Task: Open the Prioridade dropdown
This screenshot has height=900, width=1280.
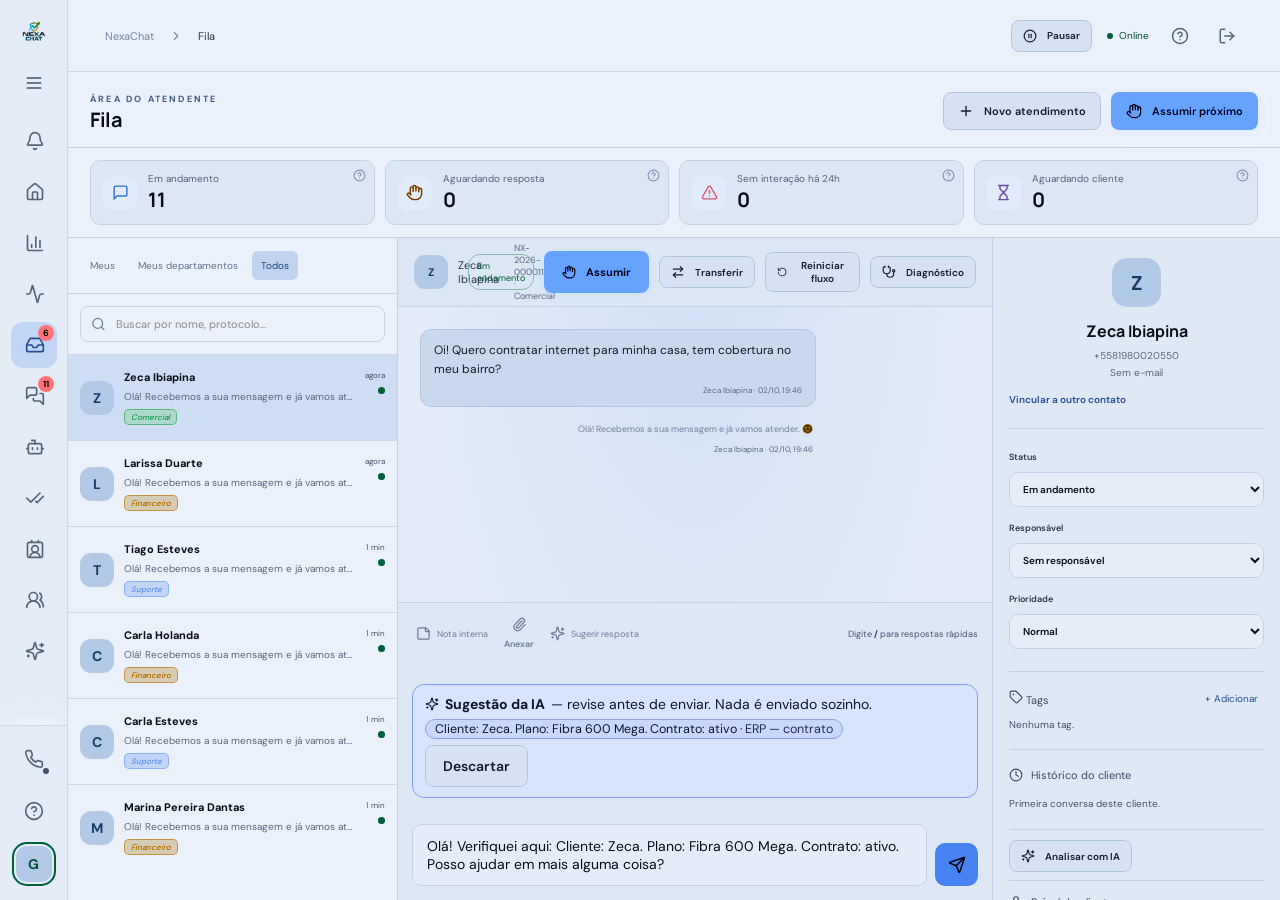Action: pos(1136,631)
